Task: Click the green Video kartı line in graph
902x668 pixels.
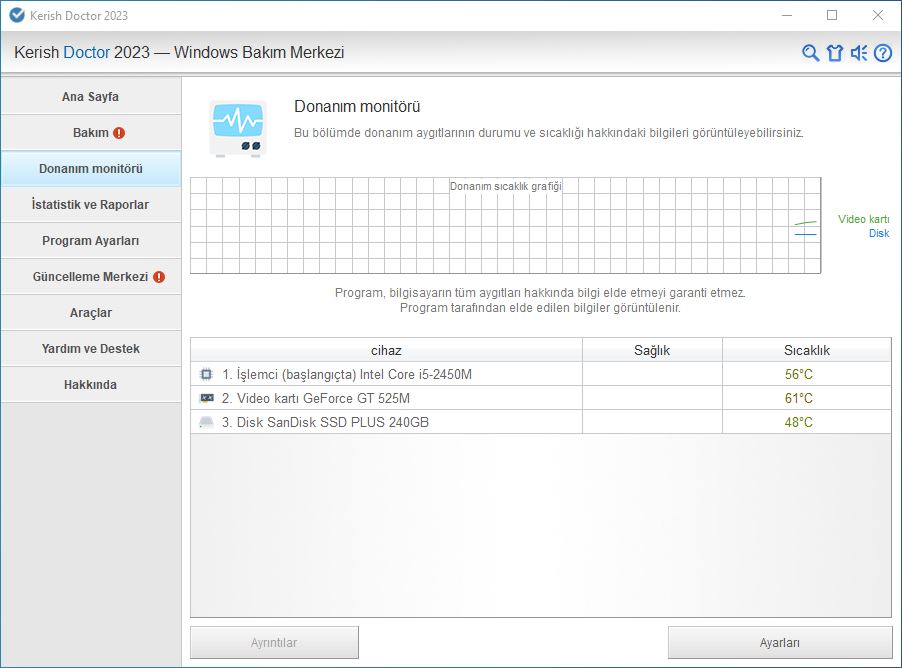Action: (x=805, y=223)
